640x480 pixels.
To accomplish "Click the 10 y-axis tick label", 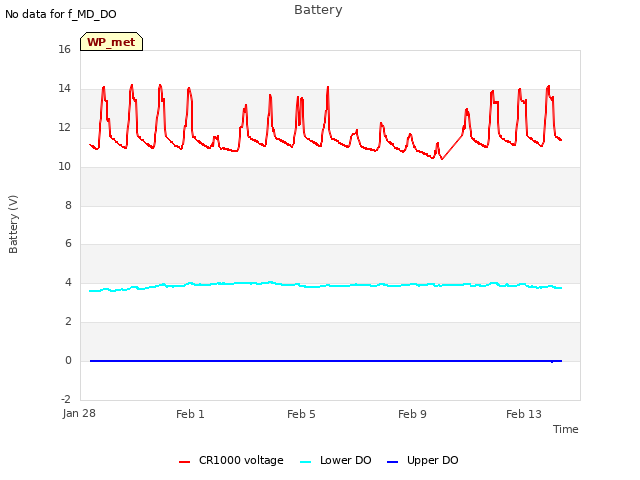I will point(64,166).
